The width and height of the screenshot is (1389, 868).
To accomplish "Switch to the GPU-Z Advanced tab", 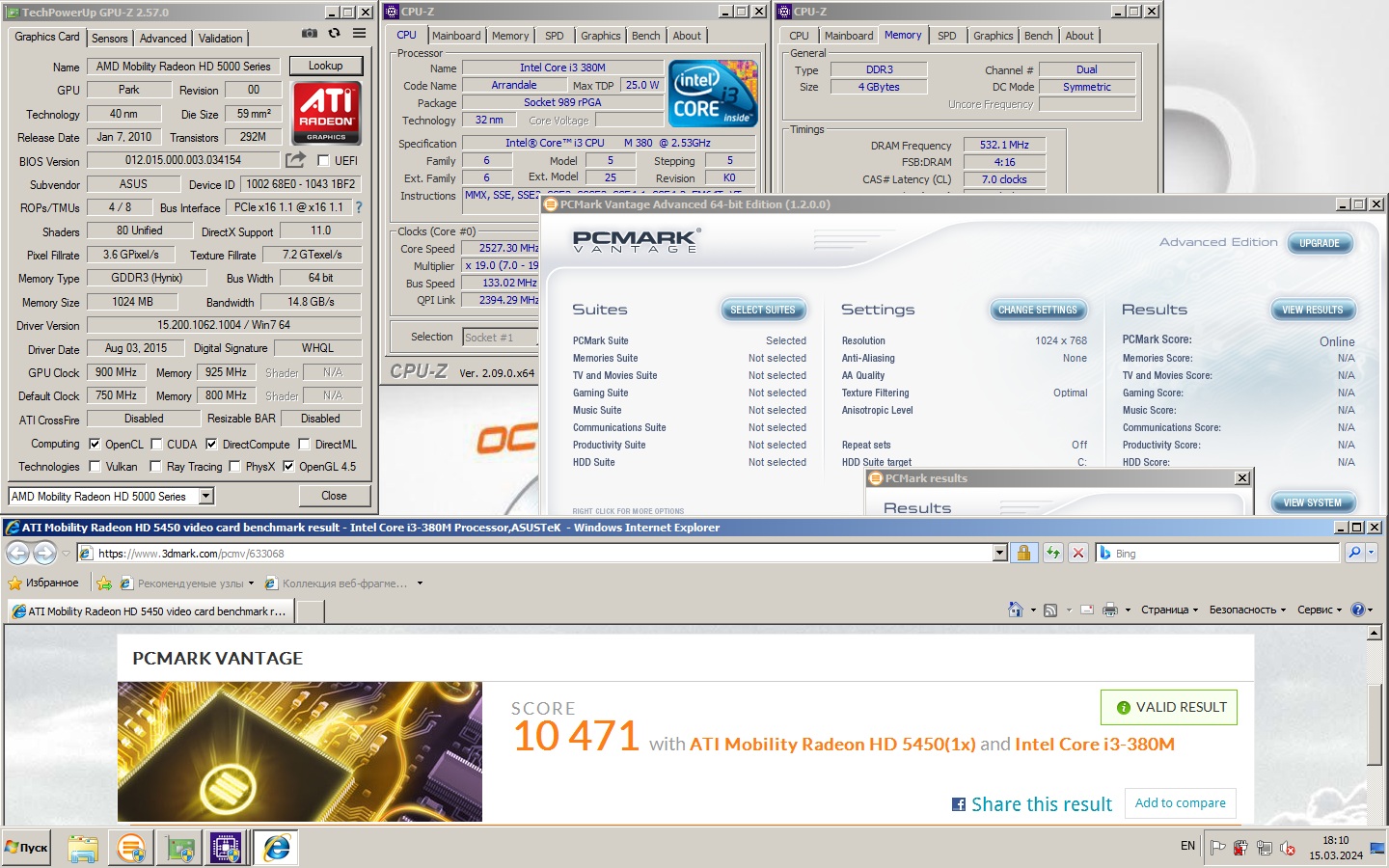I will tap(163, 39).
